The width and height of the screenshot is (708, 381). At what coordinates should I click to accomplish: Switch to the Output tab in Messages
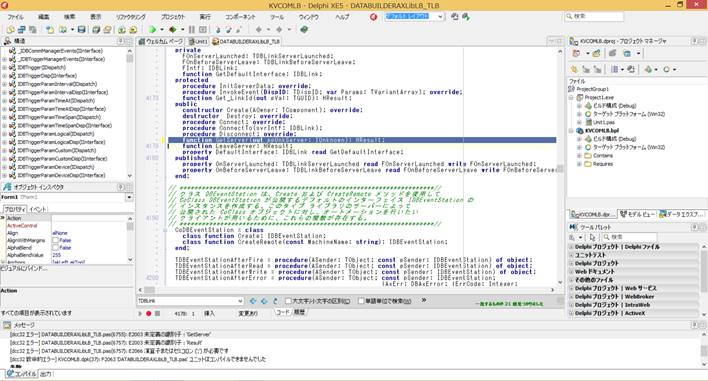tap(46, 374)
